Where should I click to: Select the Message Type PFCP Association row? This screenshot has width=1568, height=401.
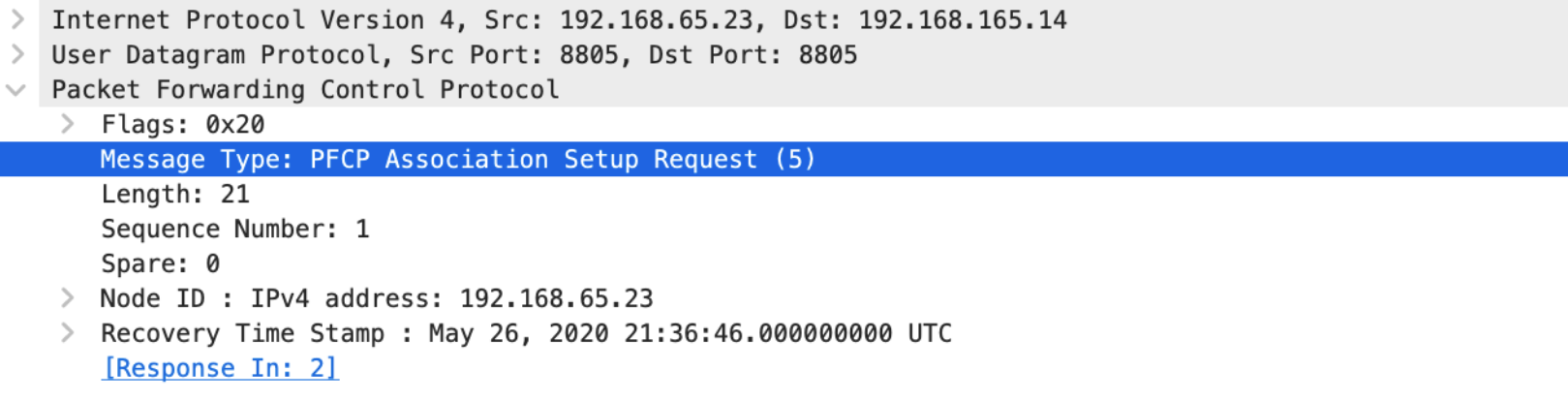457,160
